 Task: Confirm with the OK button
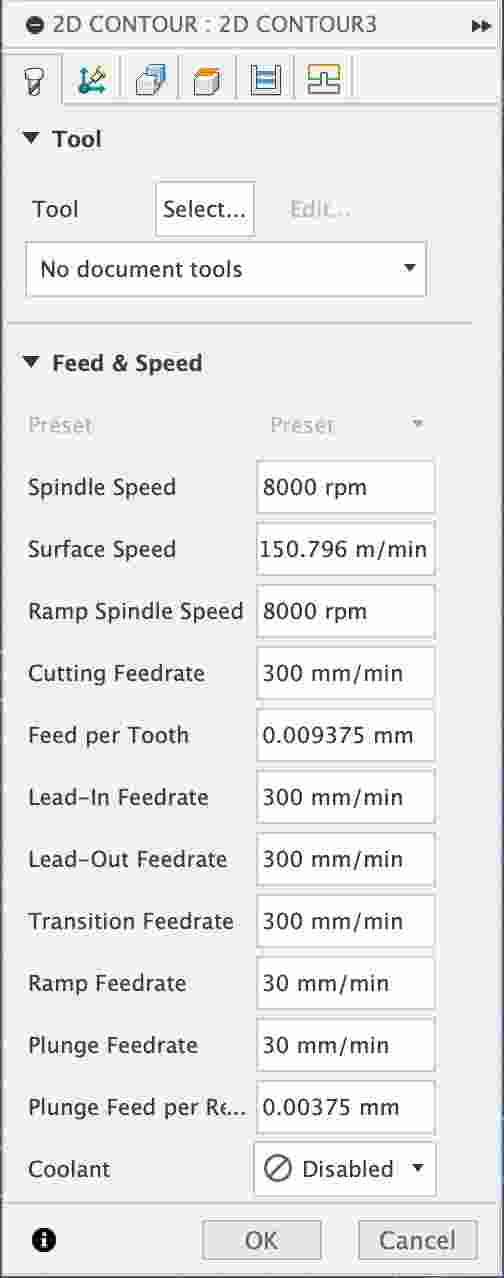click(x=262, y=1240)
